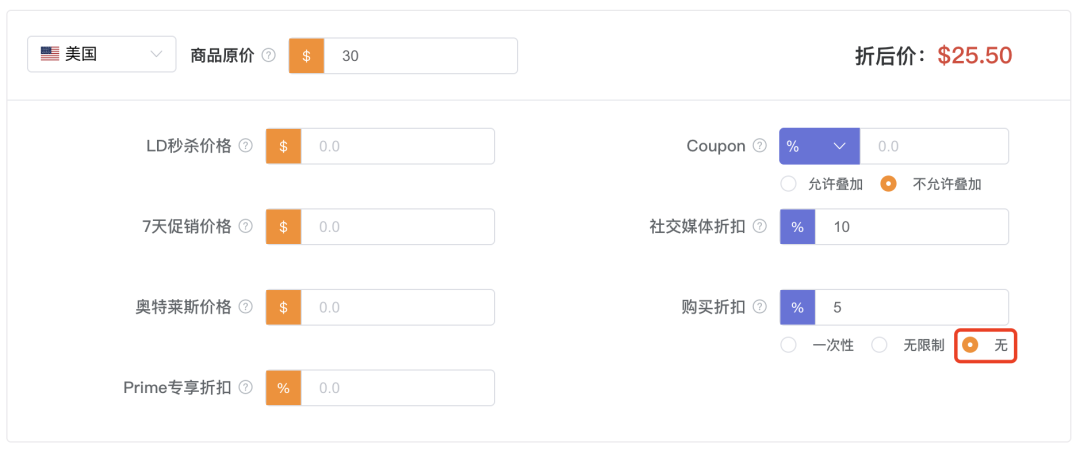Click help icon next to 商品原价

coord(268,56)
